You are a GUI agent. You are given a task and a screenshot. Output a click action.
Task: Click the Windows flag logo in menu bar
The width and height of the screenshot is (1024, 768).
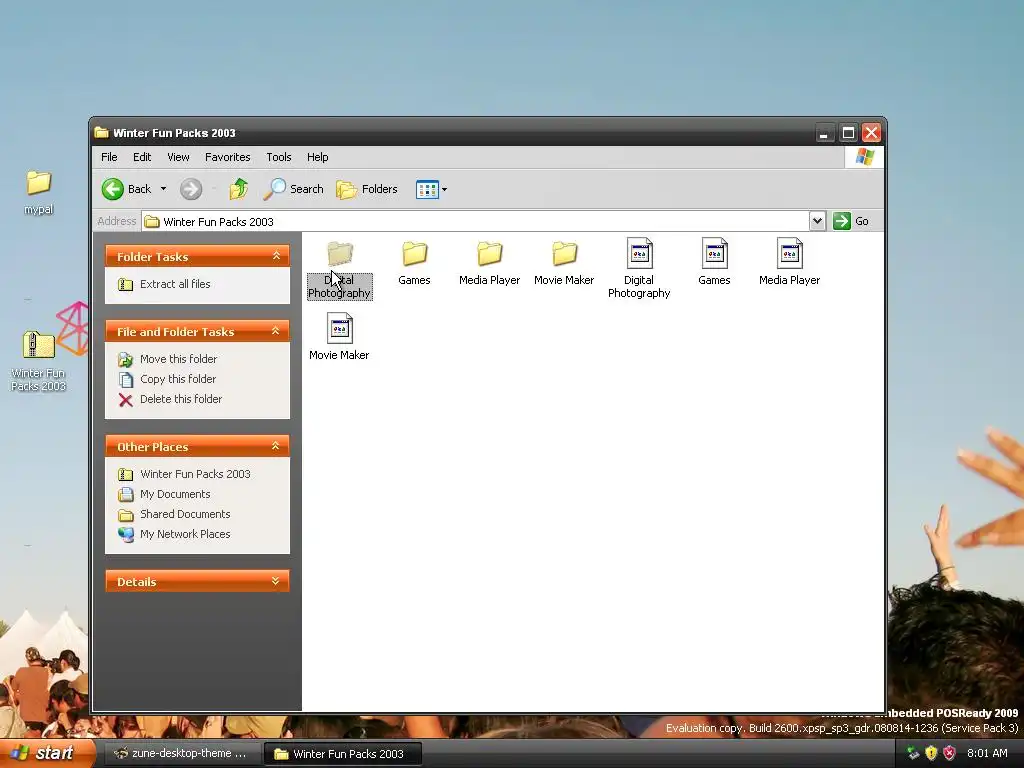pyautogui.click(x=865, y=157)
